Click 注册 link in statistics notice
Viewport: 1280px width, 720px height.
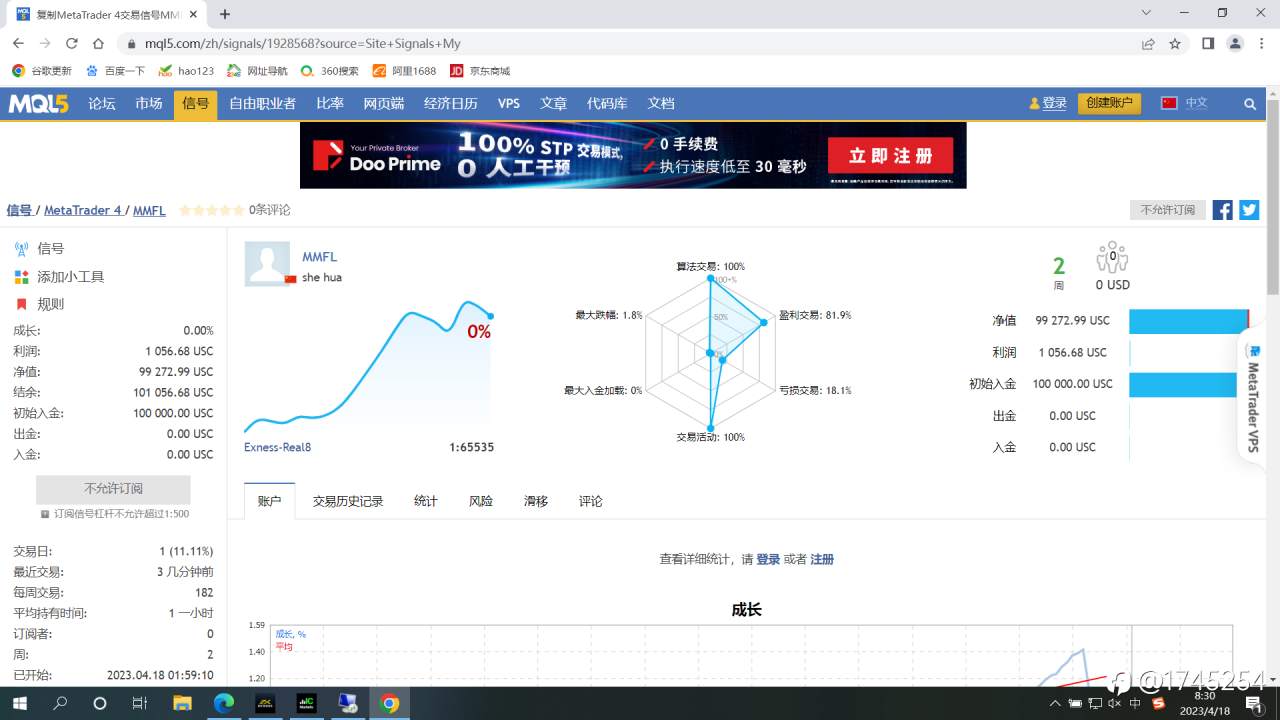click(x=822, y=559)
